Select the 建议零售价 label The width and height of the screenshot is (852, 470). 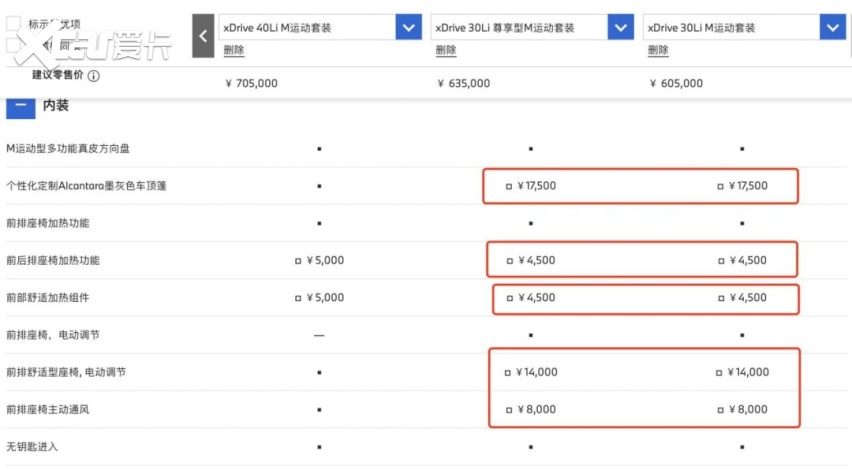(x=57, y=75)
